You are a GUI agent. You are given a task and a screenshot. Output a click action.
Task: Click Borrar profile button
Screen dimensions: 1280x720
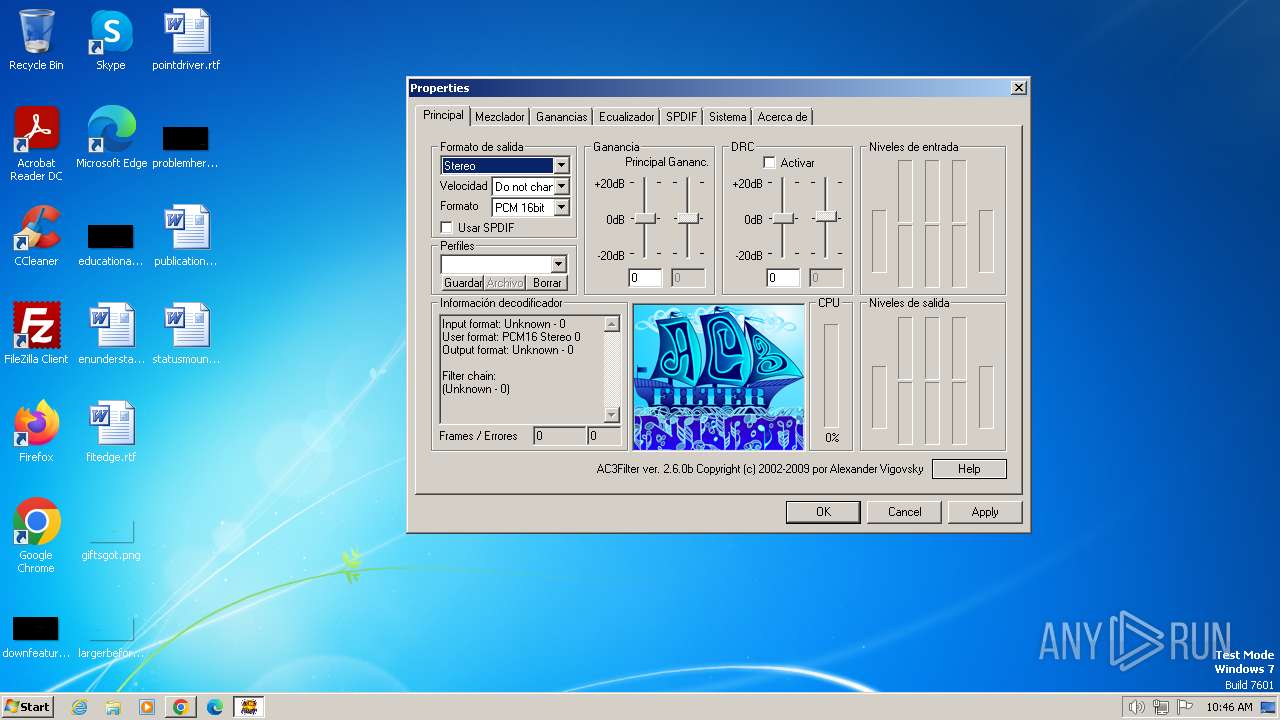tap(547, 283)
